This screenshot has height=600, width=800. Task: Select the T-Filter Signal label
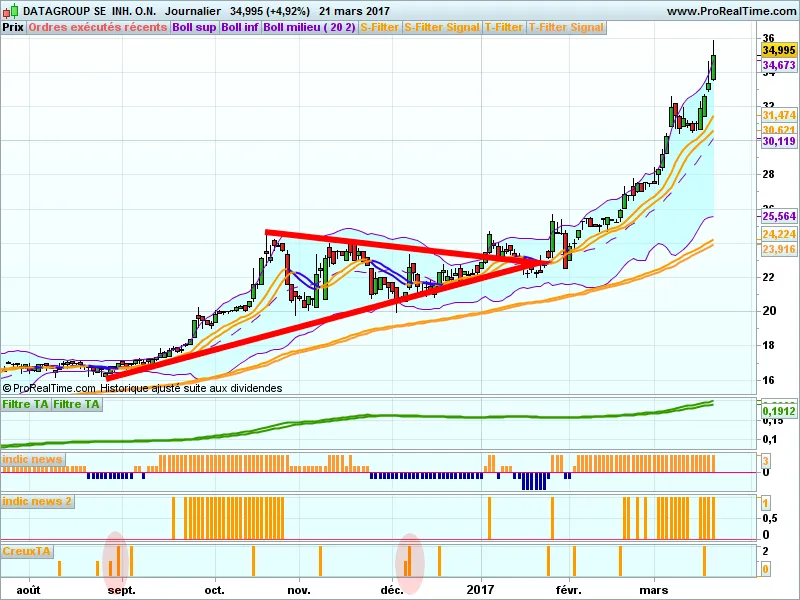point(566,27)
